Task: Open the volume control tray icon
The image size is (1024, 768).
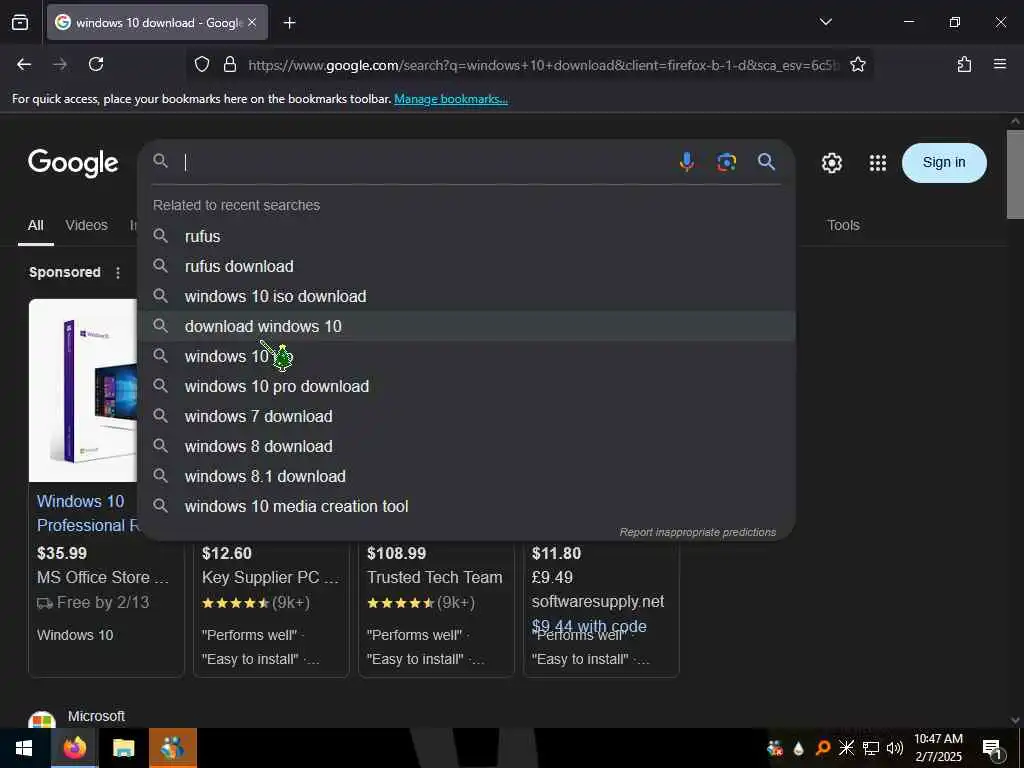Action: (x=894, y=748)
